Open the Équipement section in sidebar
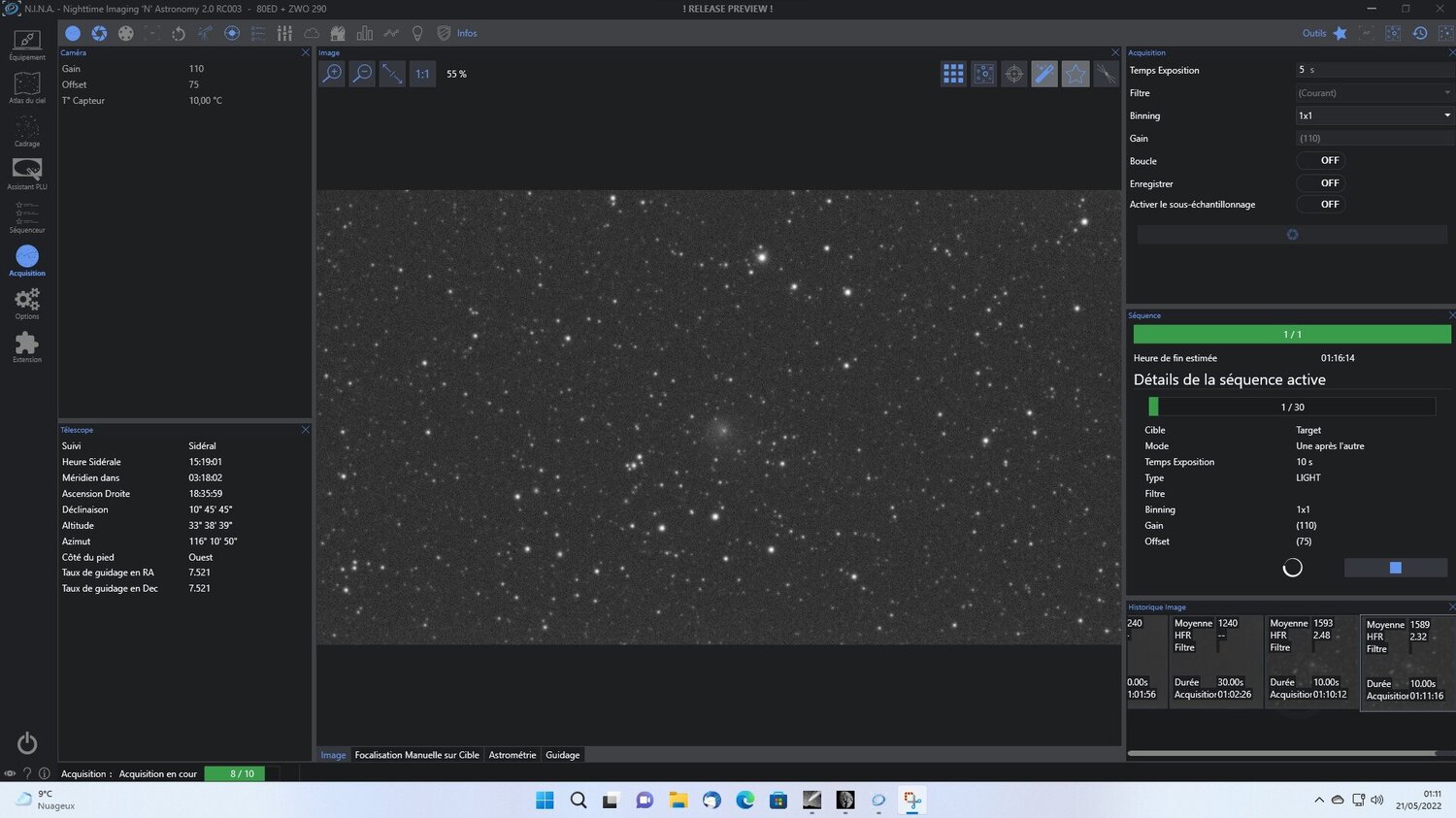Screen dimensions: 1456x818 27,45
